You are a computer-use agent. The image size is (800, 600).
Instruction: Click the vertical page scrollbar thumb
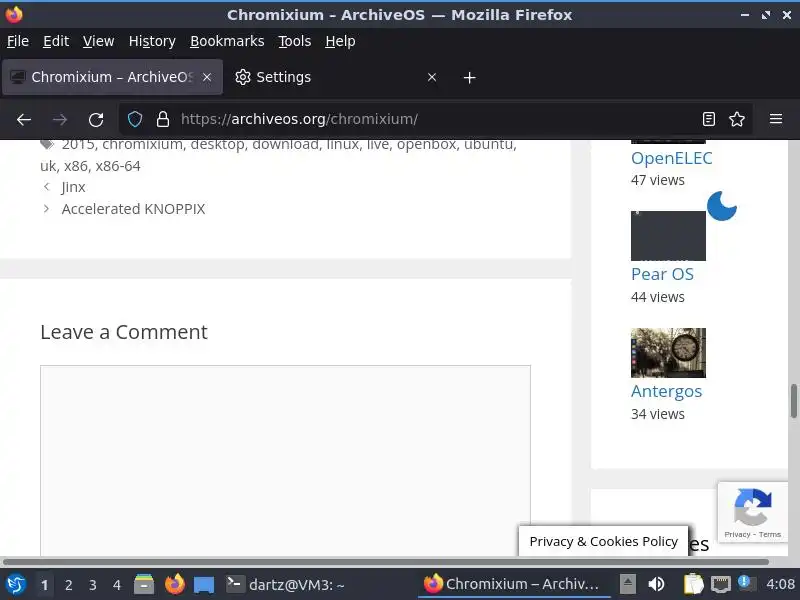pyautogui.click(x=794, y=401)
